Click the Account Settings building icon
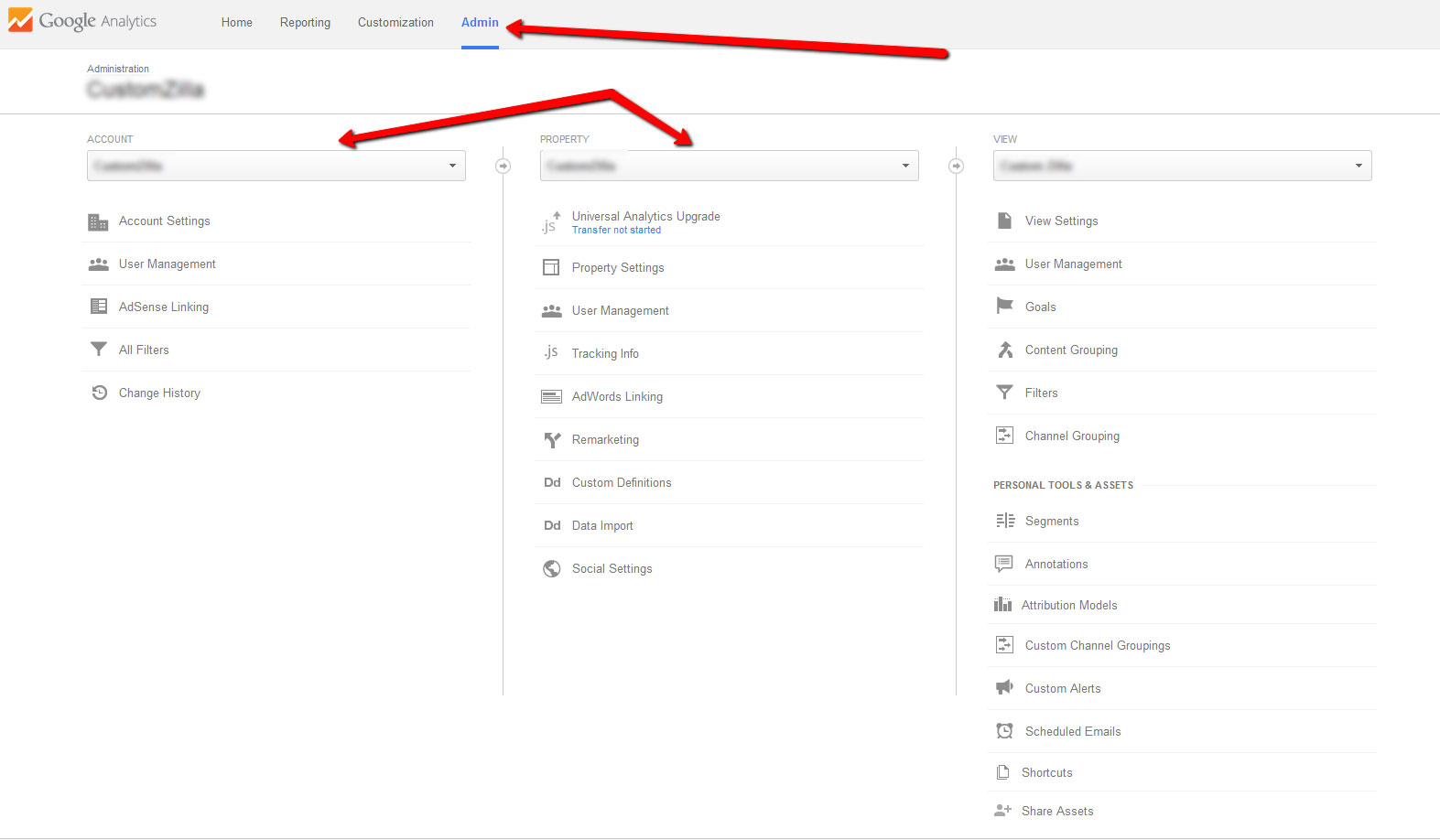The image size is (1440, 840). click(98, 221)
